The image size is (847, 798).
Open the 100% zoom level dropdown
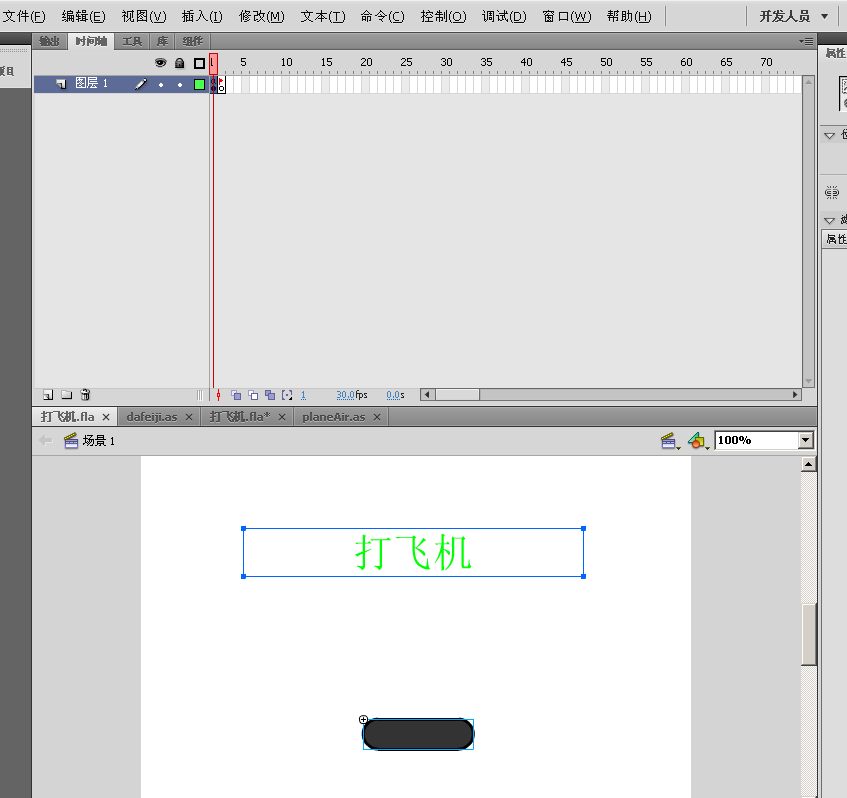click(805, 440)
